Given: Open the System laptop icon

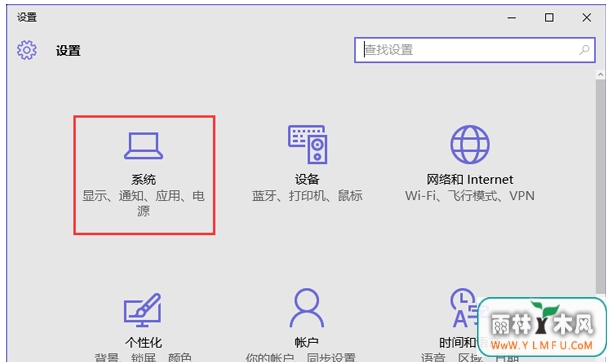Looking at the screenshot, I should point(143,146).
